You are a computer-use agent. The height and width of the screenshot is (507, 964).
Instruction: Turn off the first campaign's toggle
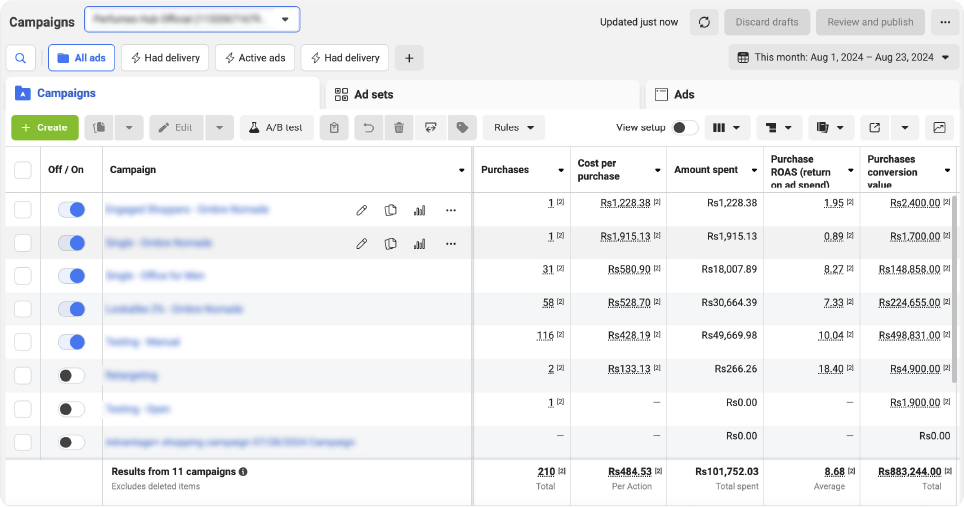(71, 210)
